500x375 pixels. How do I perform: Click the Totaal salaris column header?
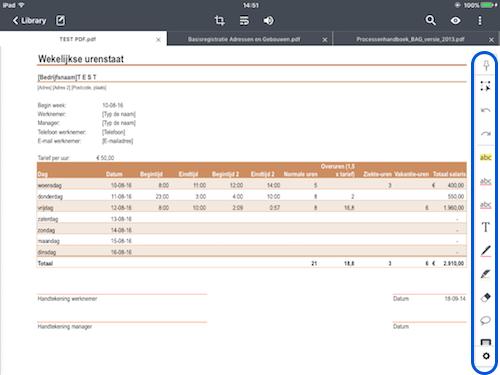pyautogui.click(x=449, y=174)
